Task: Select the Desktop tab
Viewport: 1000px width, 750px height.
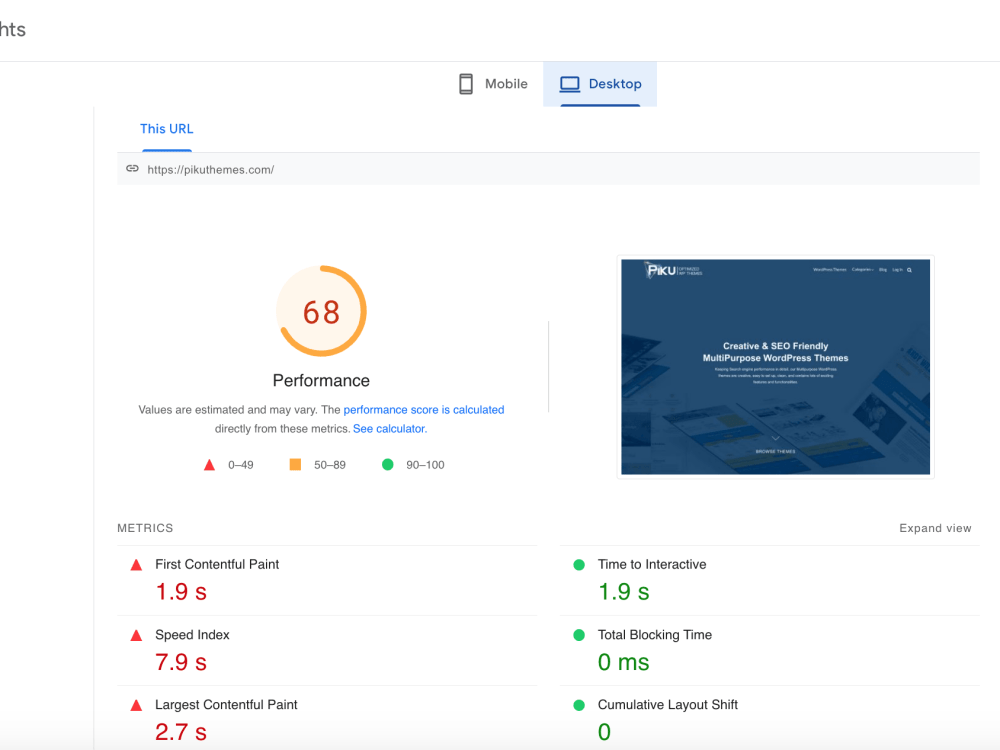Action: pyautogui.click(x=600, y=84)
